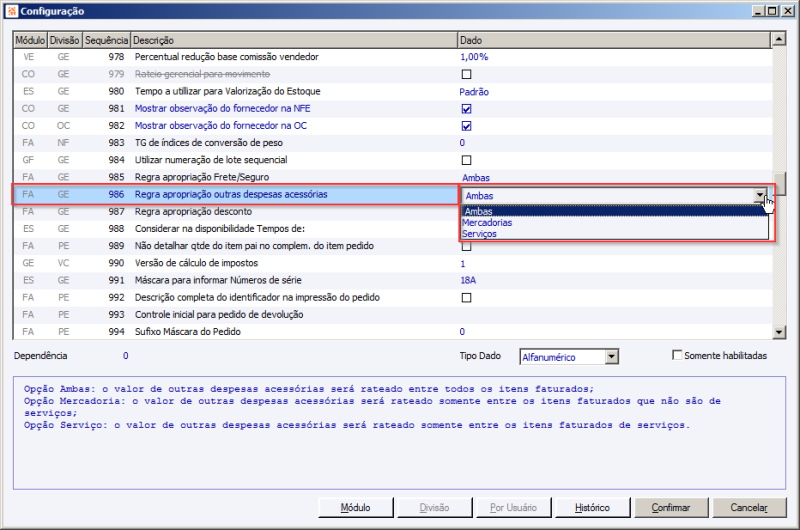Screen dimensions: 800x530
Task: Click the Descrição column header
Action: (294, 40)
